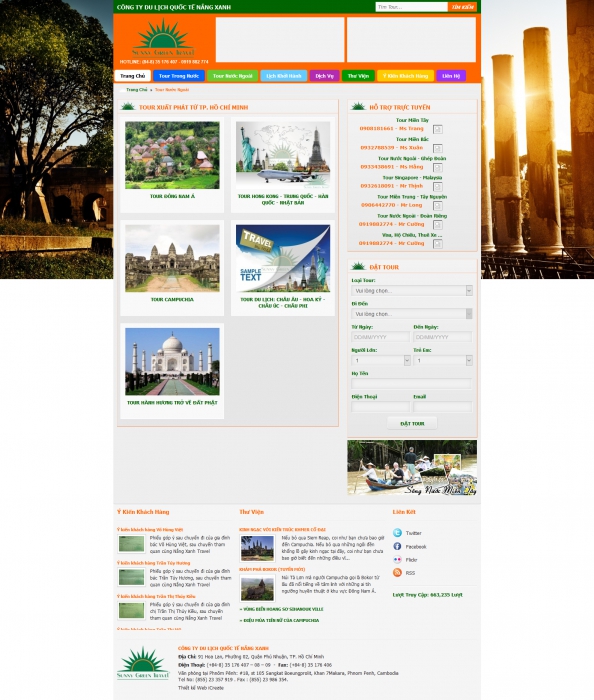Open Khám Phá Bokor article thumbnail
Viewport: 594px width, 700px height.
(x=258, y=588)
